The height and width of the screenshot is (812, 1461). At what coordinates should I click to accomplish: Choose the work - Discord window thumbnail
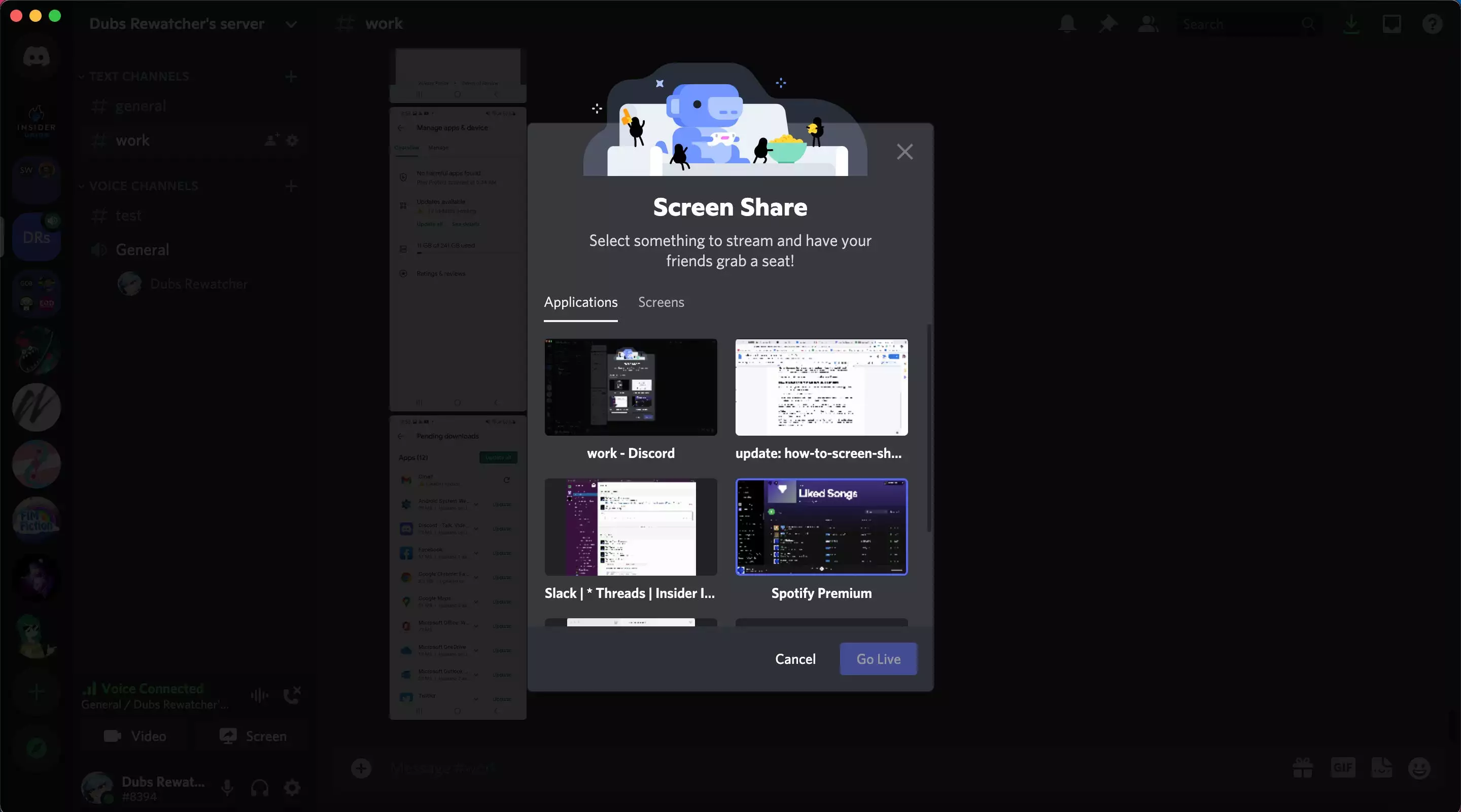click(x=631, y=387)
